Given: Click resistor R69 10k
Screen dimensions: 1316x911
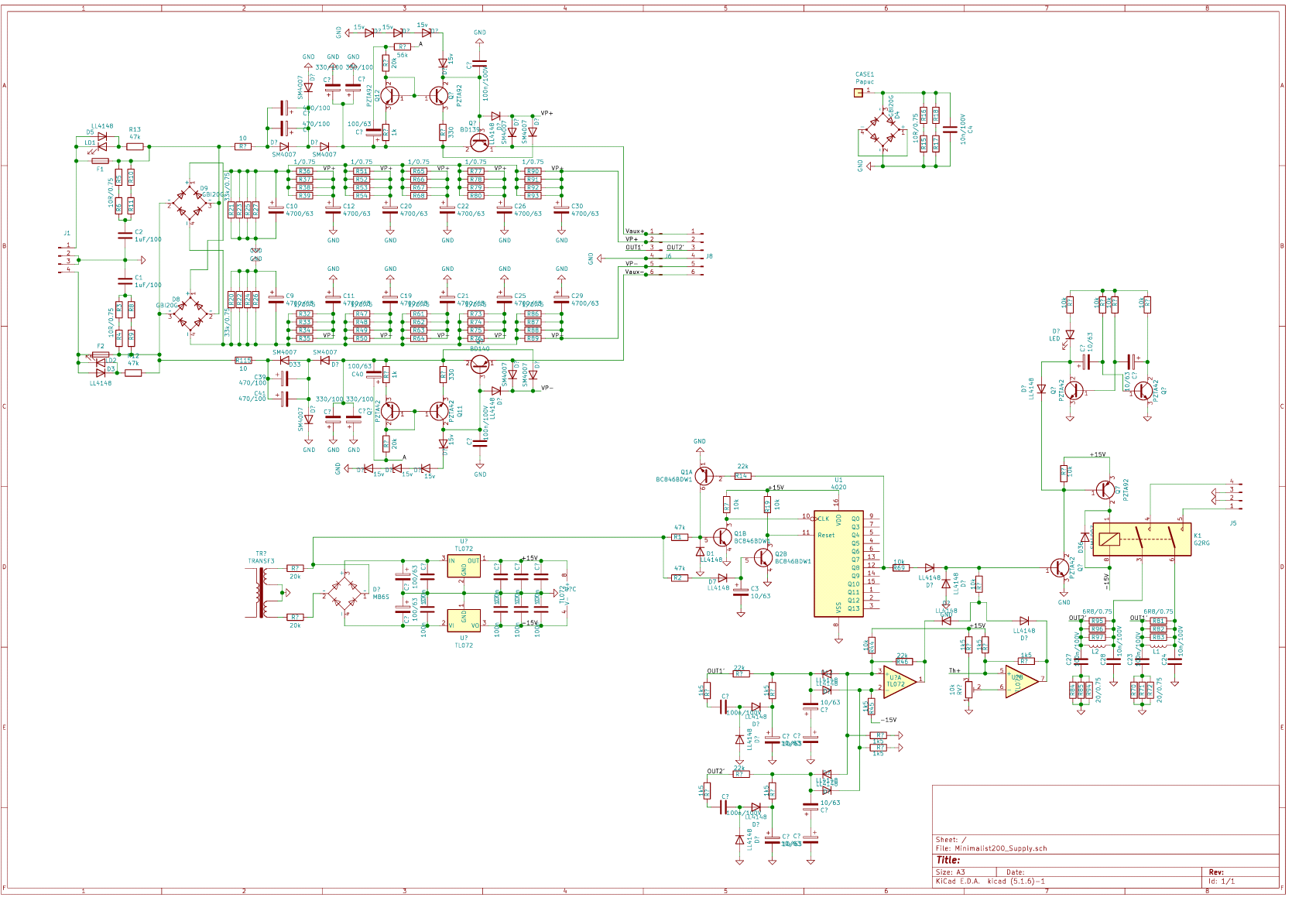Looking at the screenshot, I should 900,567.
